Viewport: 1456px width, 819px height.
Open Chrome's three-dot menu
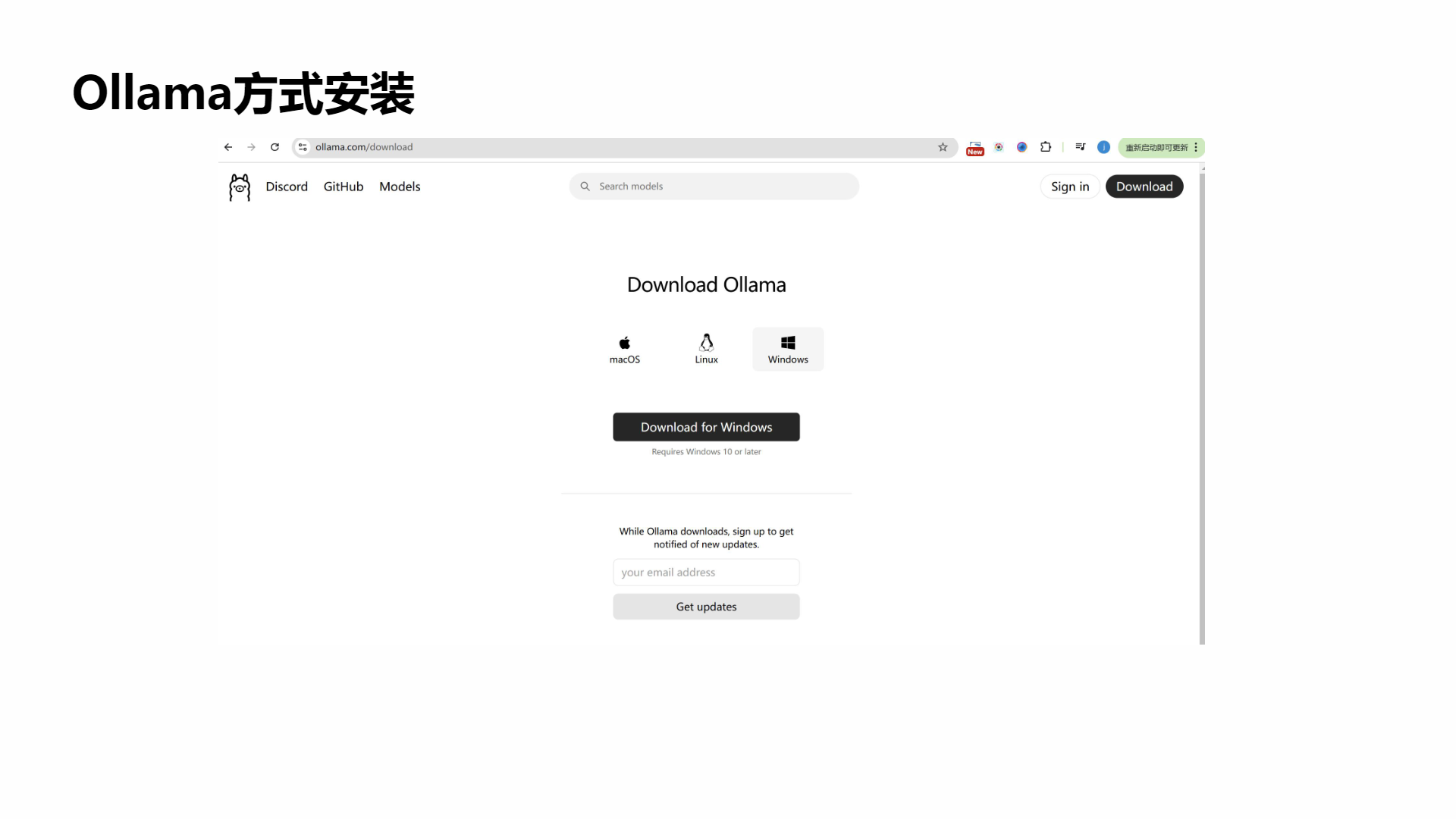click(x=1196, y=147)
